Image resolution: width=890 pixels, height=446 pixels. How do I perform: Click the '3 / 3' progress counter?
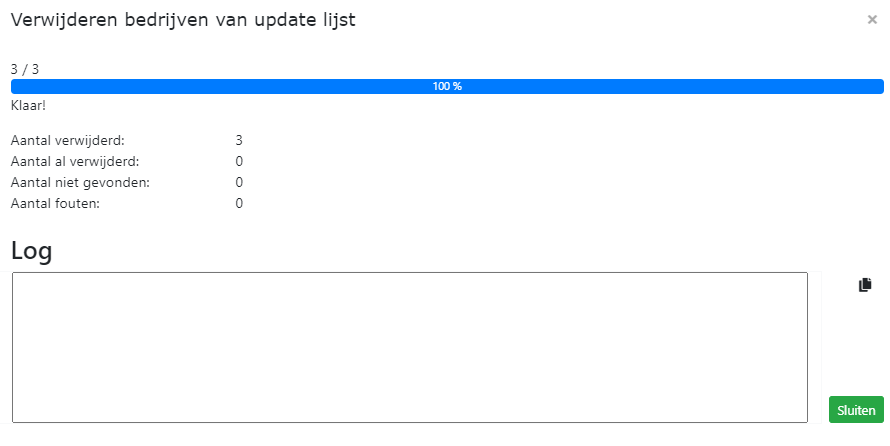coord(25,69)
